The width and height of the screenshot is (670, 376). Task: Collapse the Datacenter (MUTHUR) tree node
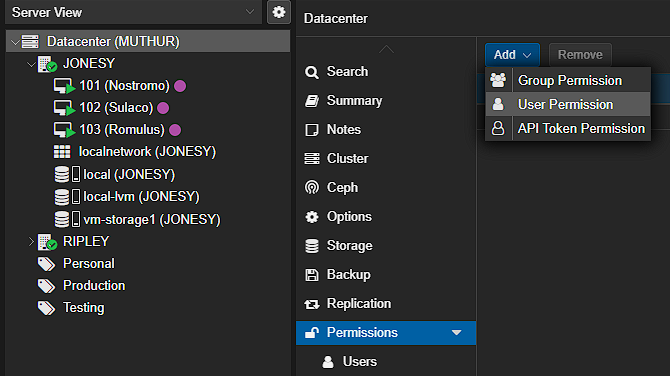(15, 42)
